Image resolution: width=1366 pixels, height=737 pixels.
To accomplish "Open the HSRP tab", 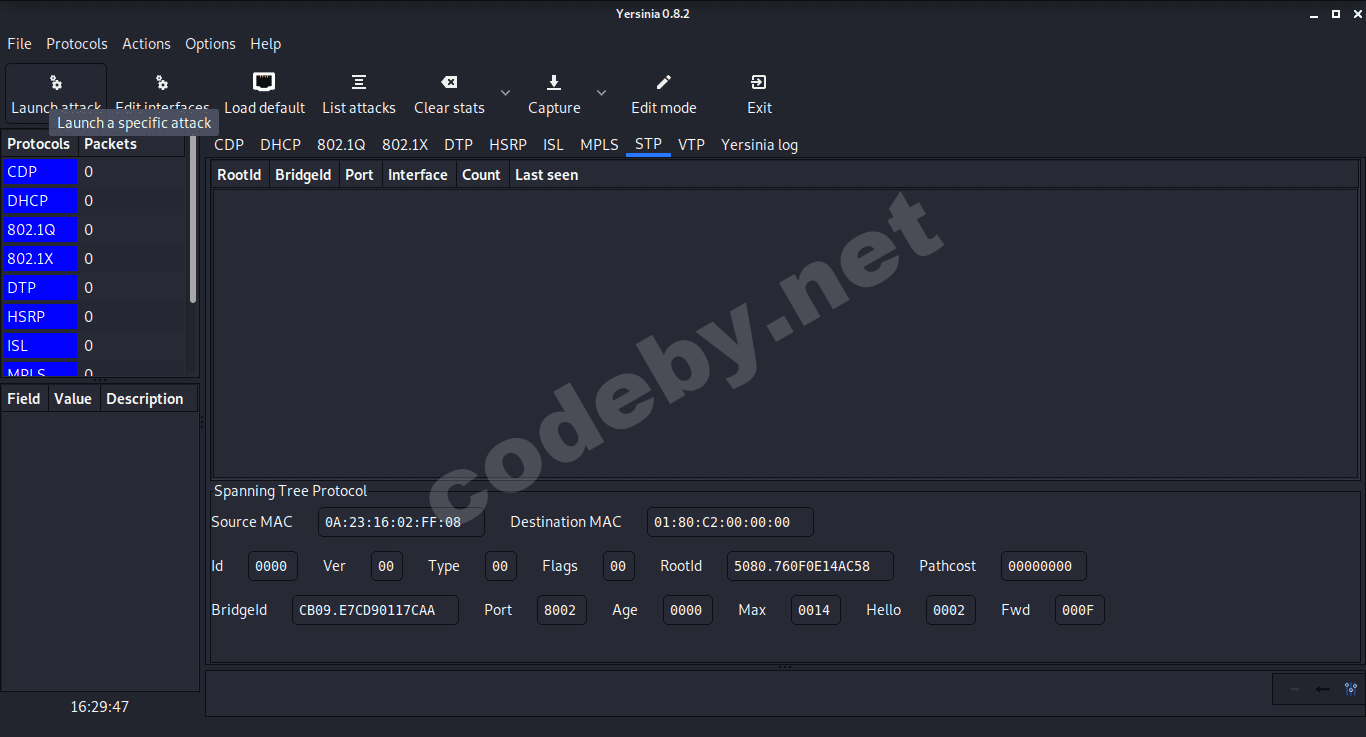I will point(508,145).
